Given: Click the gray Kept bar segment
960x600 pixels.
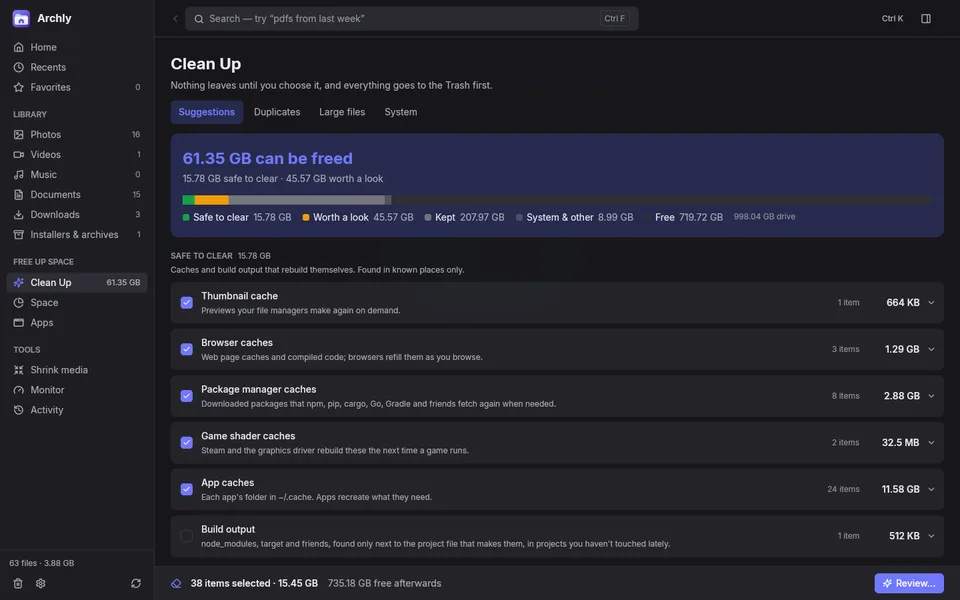Looking at the screenshot, I should point(307,200).
